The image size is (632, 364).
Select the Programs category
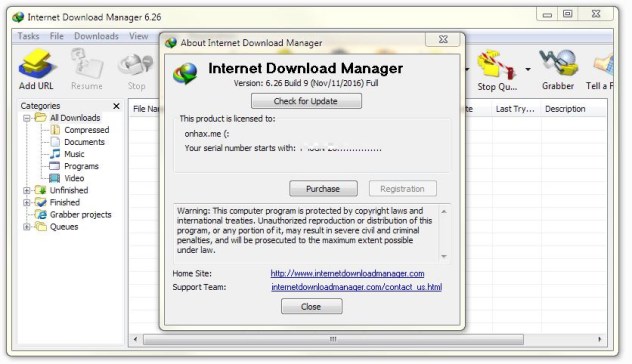(81, 166)
